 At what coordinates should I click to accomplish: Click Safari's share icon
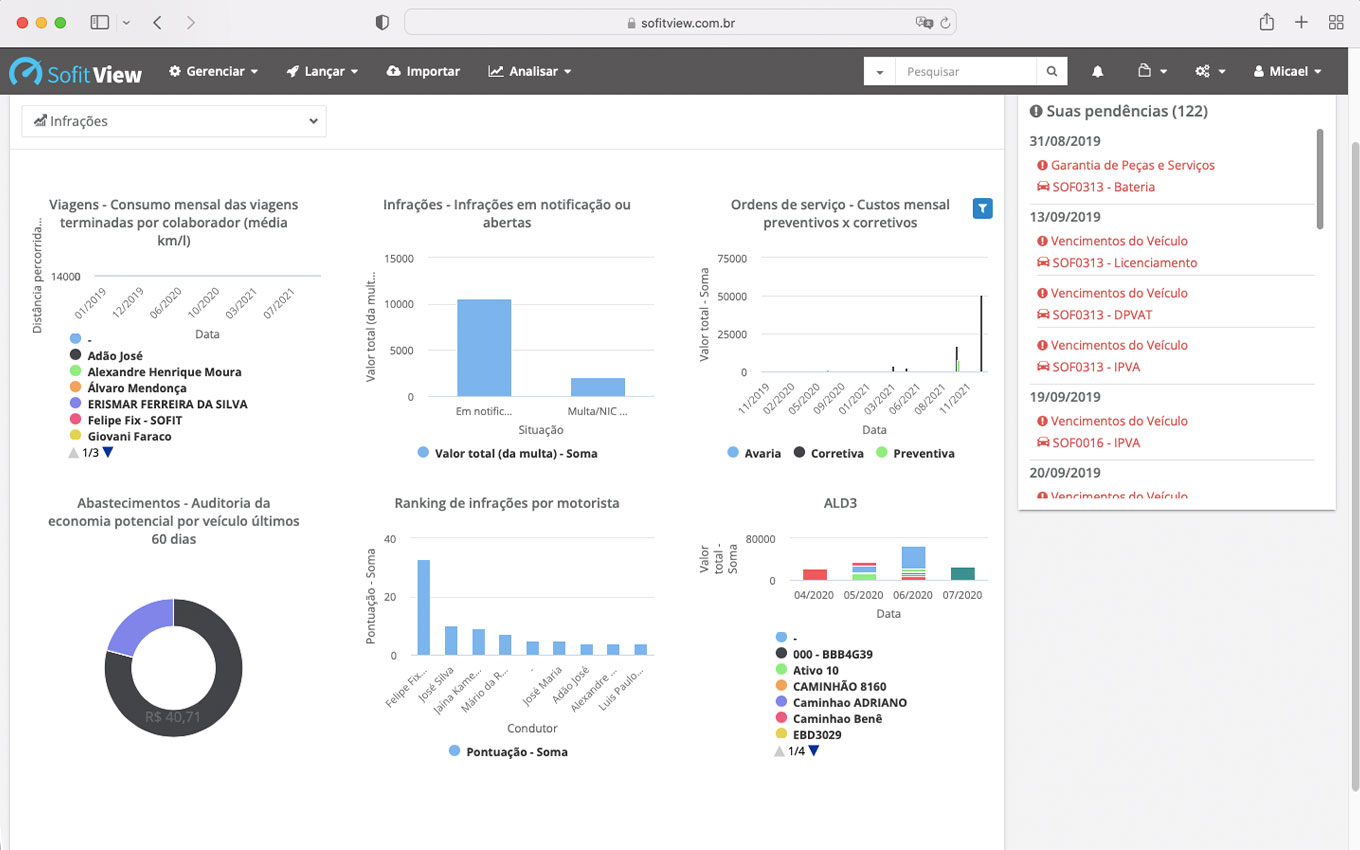[1266, 22]
